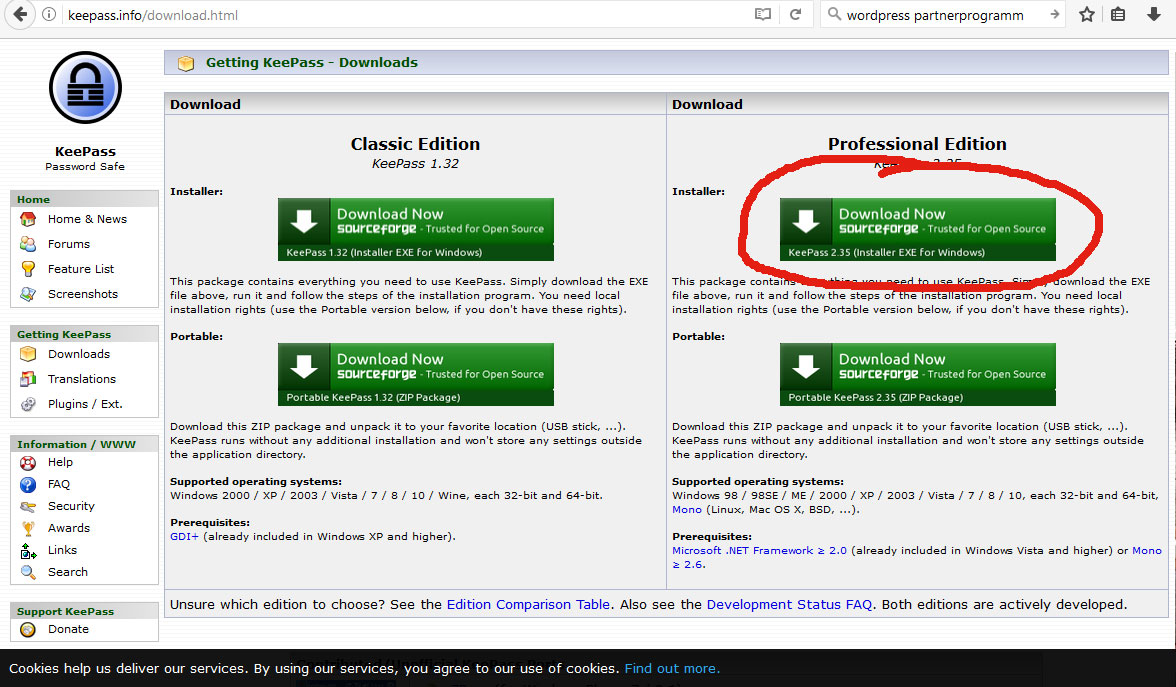The height and width of the screenshot is (687, 1176).
Task: Open the Security sidebar link
Action: [71, 506]
